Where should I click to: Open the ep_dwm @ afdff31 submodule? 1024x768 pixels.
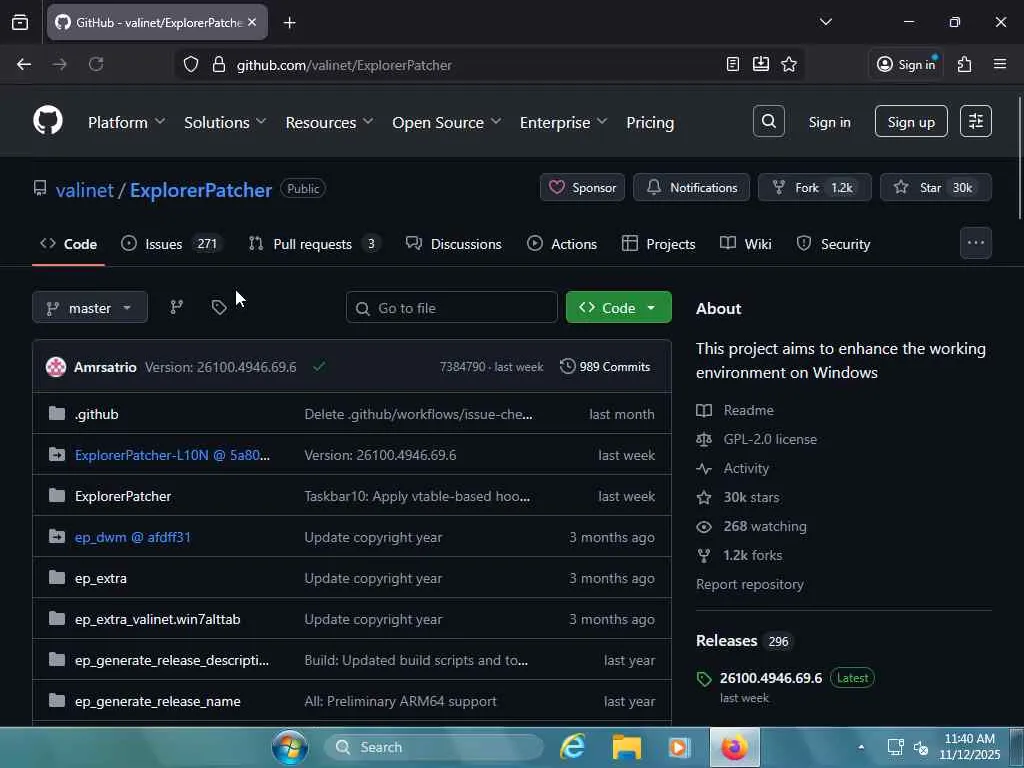tap(133, 537)
